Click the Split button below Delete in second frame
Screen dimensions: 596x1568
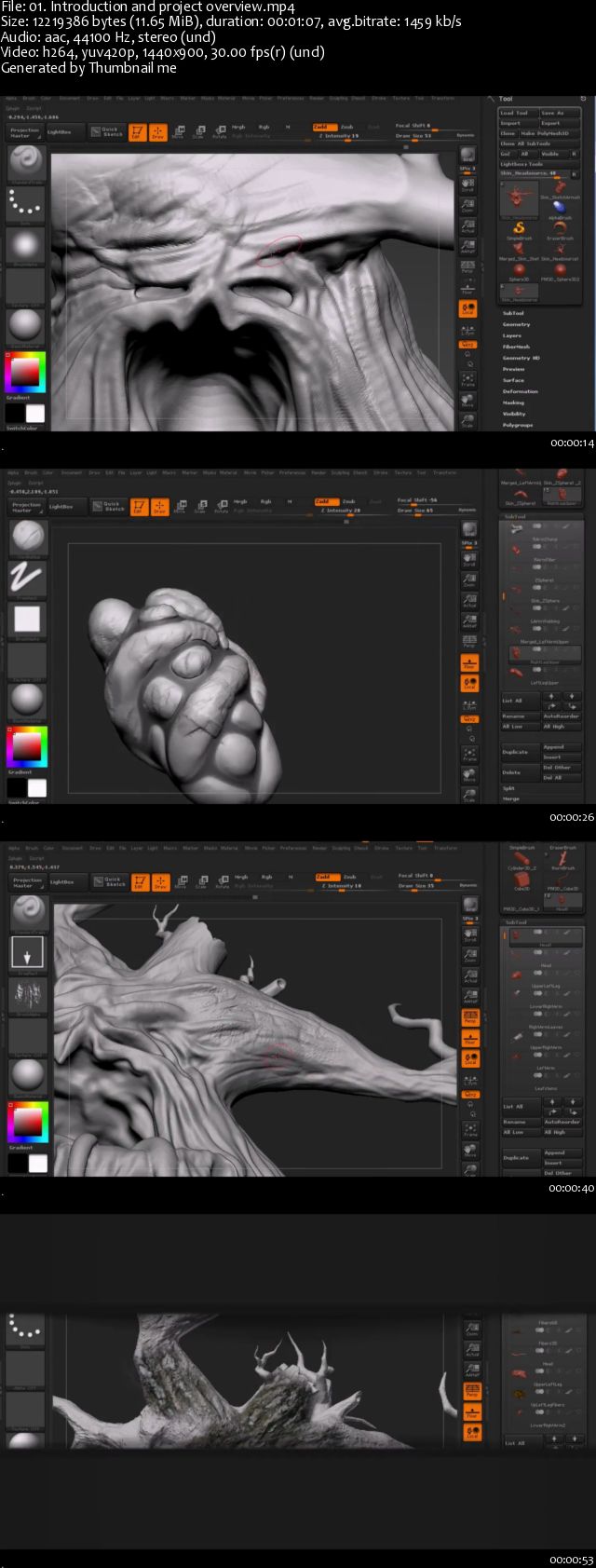click(x=510, y=788)
